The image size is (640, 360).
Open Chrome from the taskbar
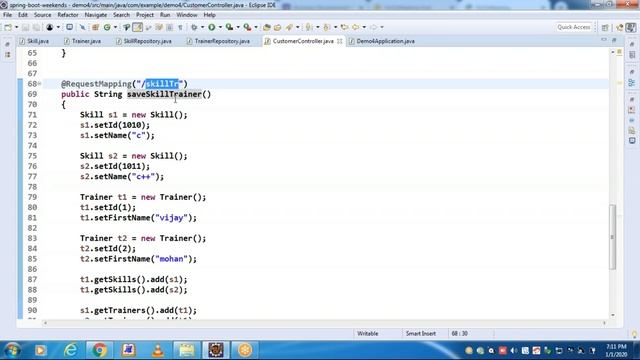[99, 350]
